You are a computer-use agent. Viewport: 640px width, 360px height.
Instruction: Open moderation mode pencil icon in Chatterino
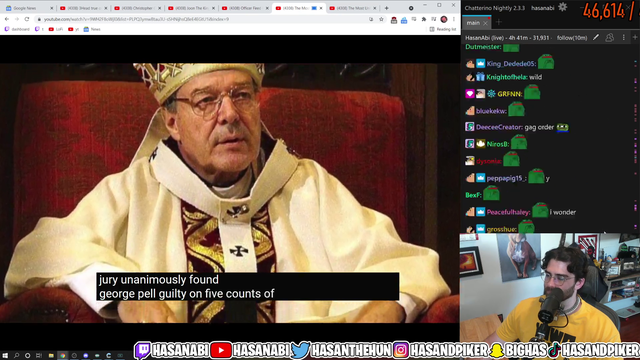596,38
